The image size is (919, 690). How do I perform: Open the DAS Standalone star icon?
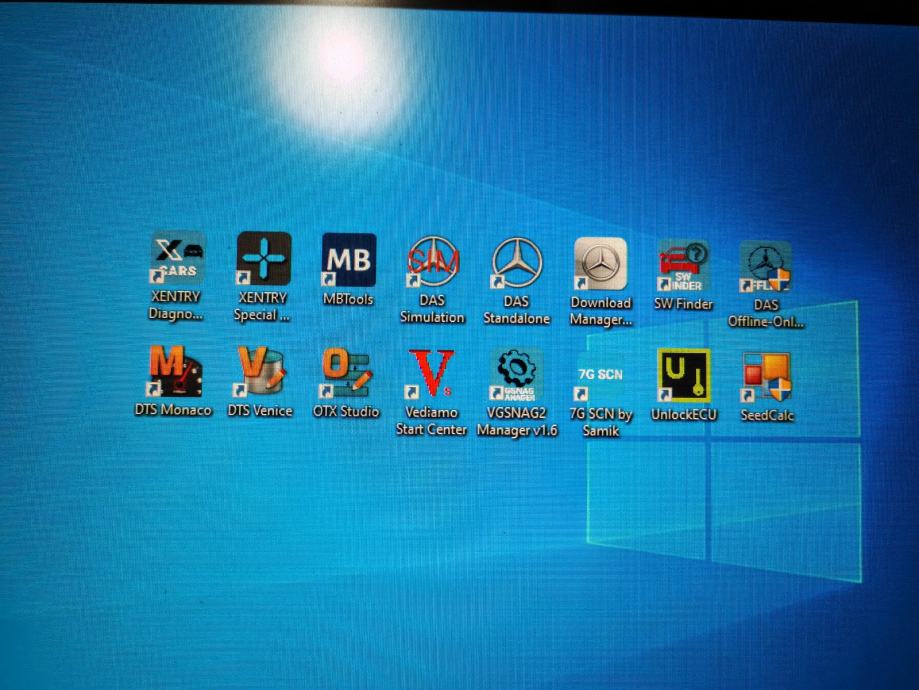[517, 263]
